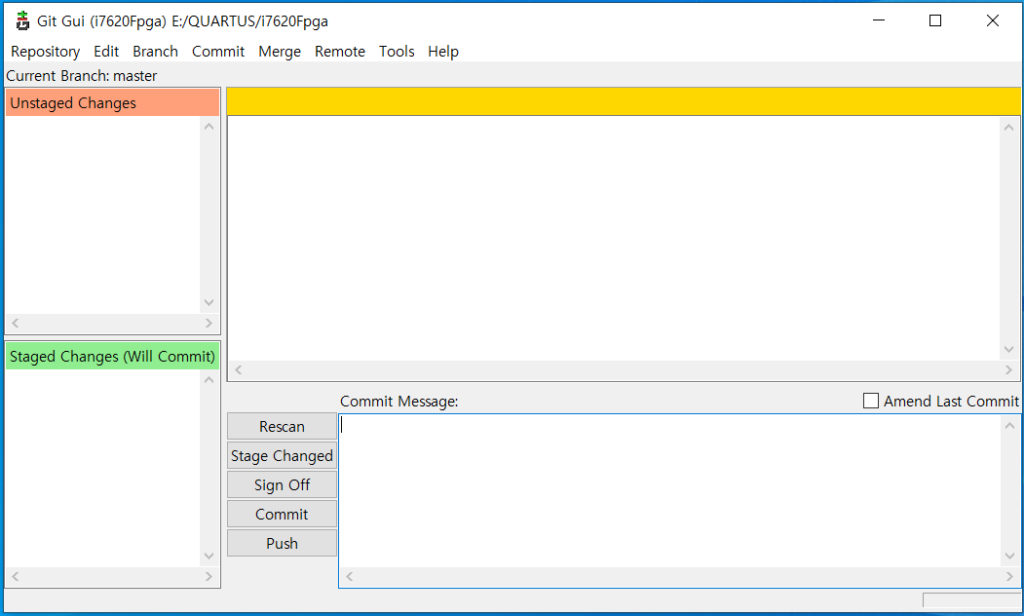Enable the Amend Last Commit checkbox
The image size is (1024, 616).
coord(871,401)
